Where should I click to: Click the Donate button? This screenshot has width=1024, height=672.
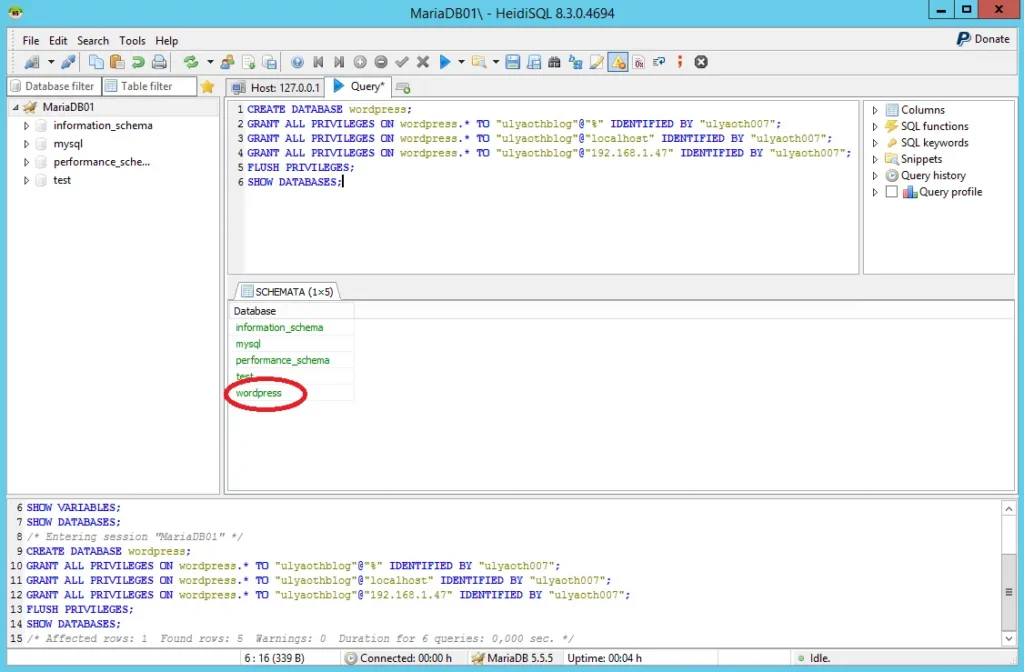point(982,39)
